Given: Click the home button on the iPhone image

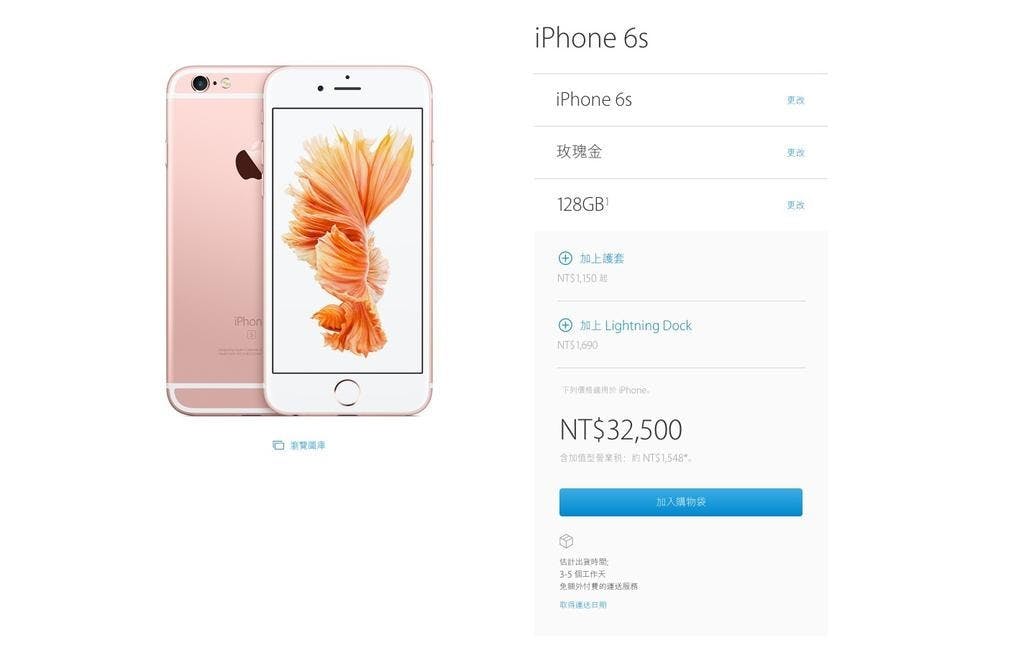Looking at the screenshot, I should [x=347, y=392].
